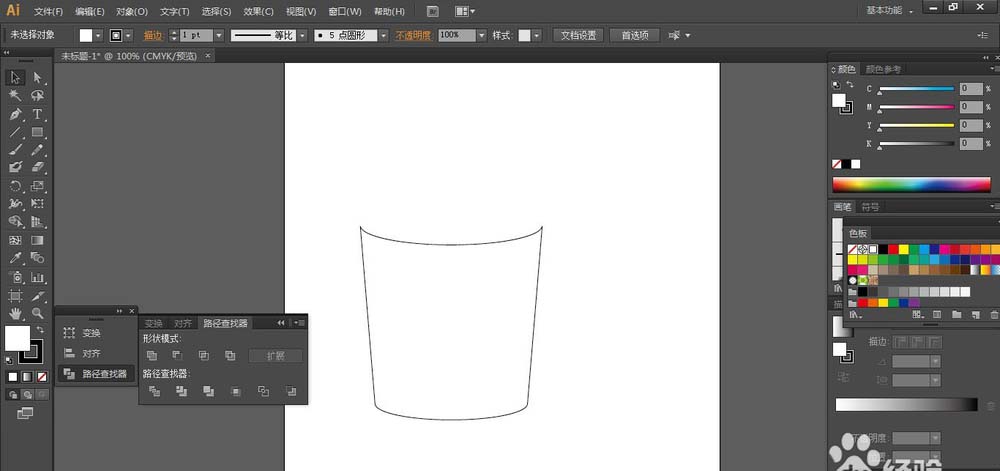This screenshot has width=1000, height=471.
Task: Select the Column Graph tool
Action: [38, 277]
